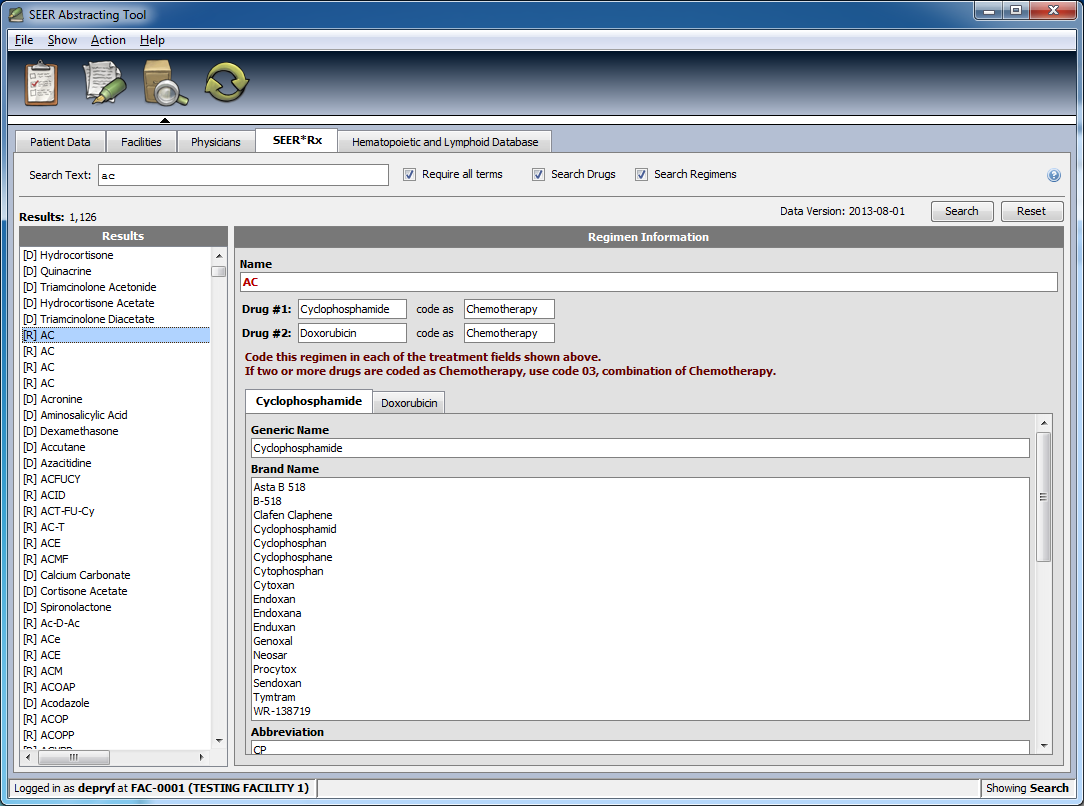This screenshot has height=806, width=1084.
Task: Open the box with magnifier search icon
Action: tap(165, 83)
